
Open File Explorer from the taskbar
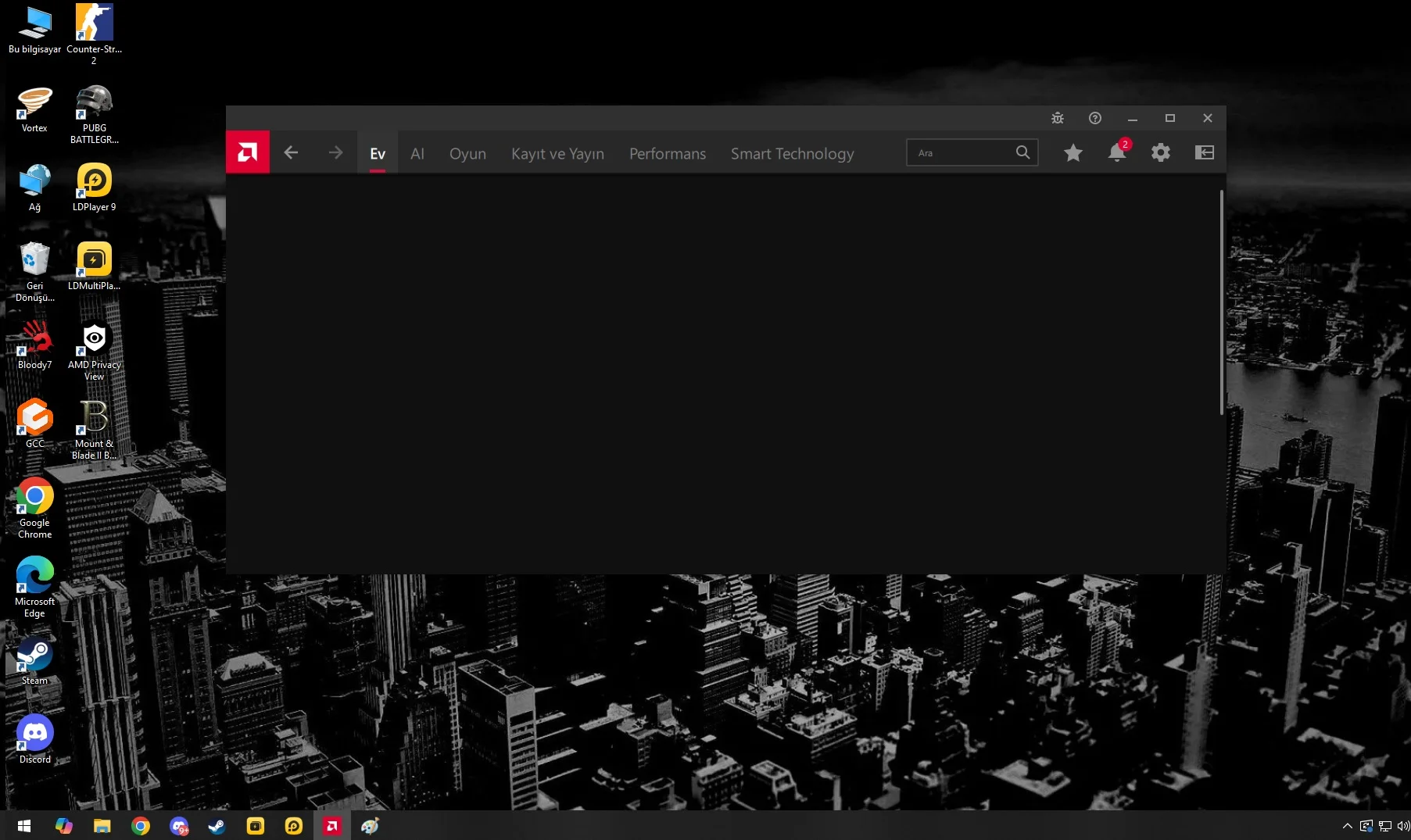[102, 826]
